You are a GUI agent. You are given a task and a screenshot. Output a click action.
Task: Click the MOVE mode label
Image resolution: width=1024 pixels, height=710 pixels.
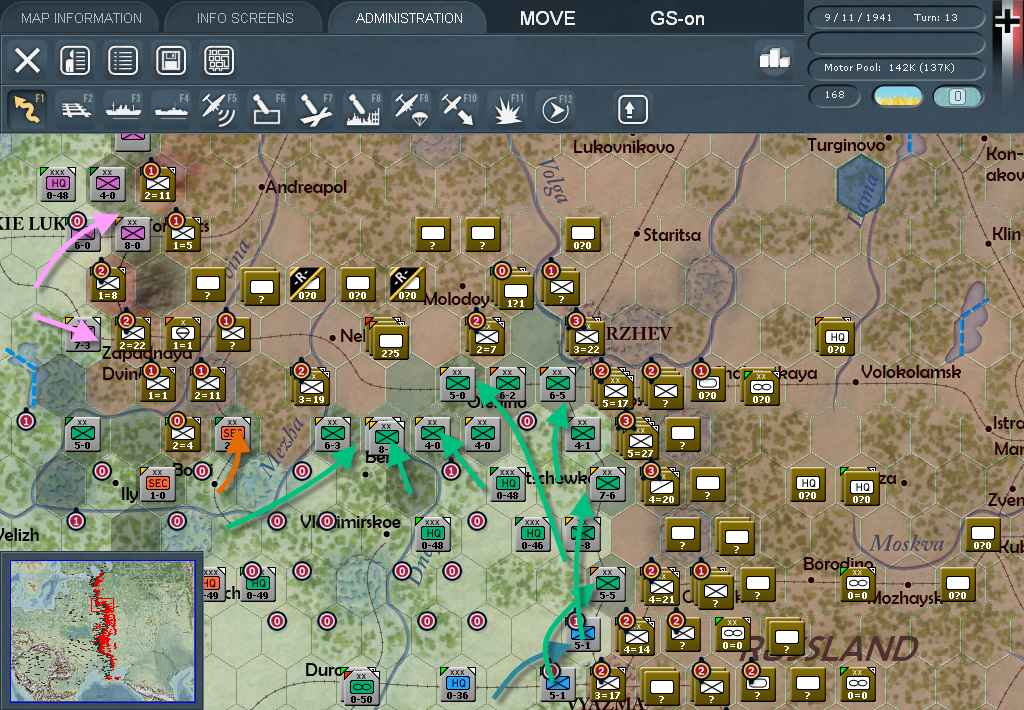tap(547, 18)
